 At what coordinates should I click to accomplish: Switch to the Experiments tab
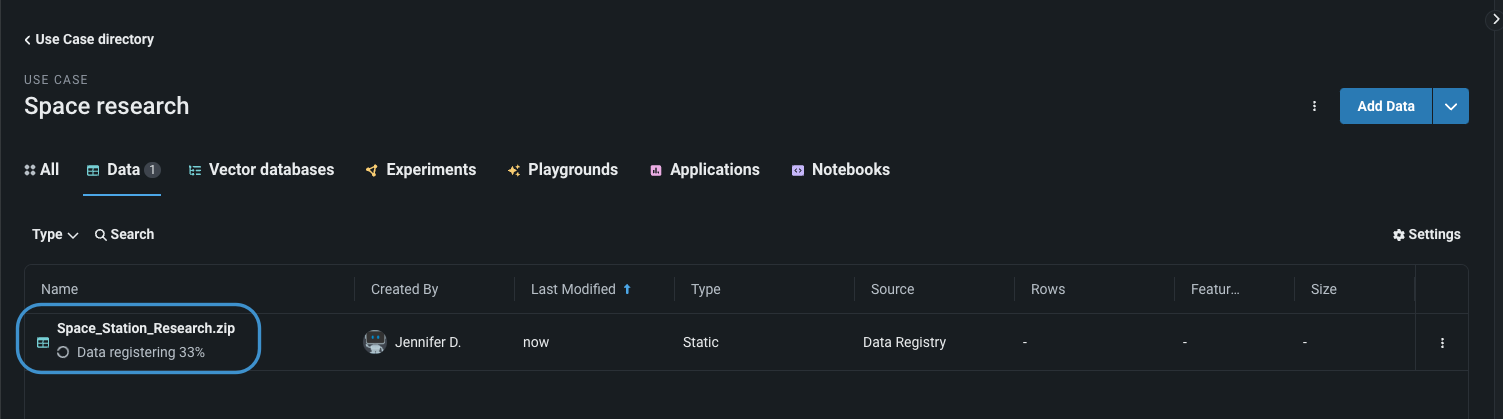pos(421,170)
